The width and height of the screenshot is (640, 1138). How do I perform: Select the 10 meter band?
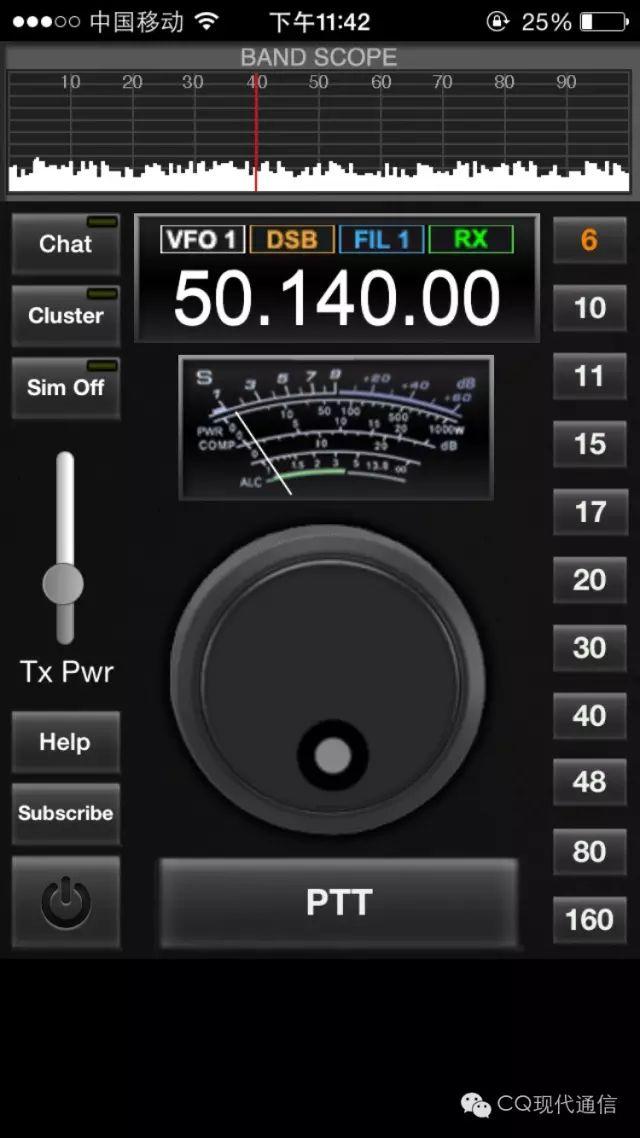click(x=589, y=308)
